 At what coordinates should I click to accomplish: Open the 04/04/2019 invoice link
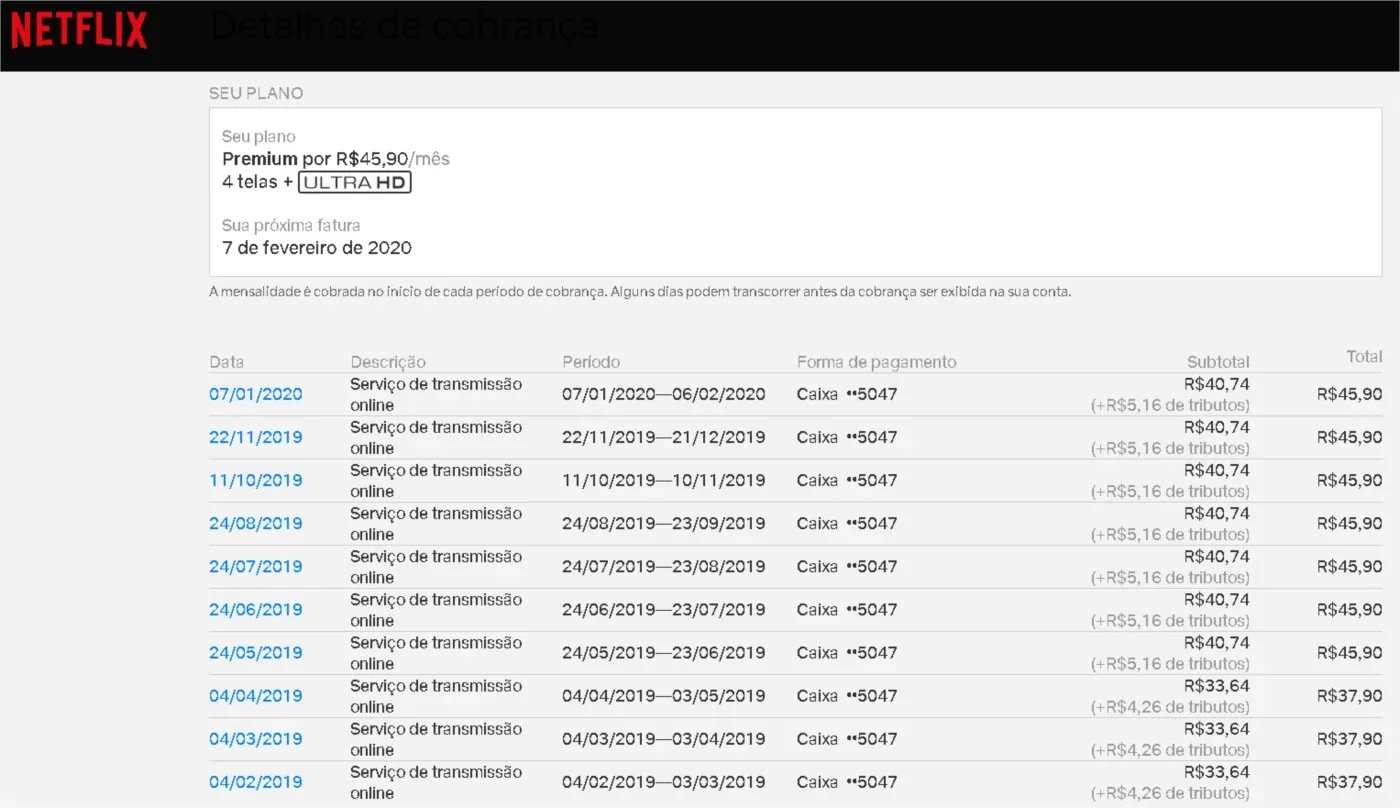click(x=256, y=695)
